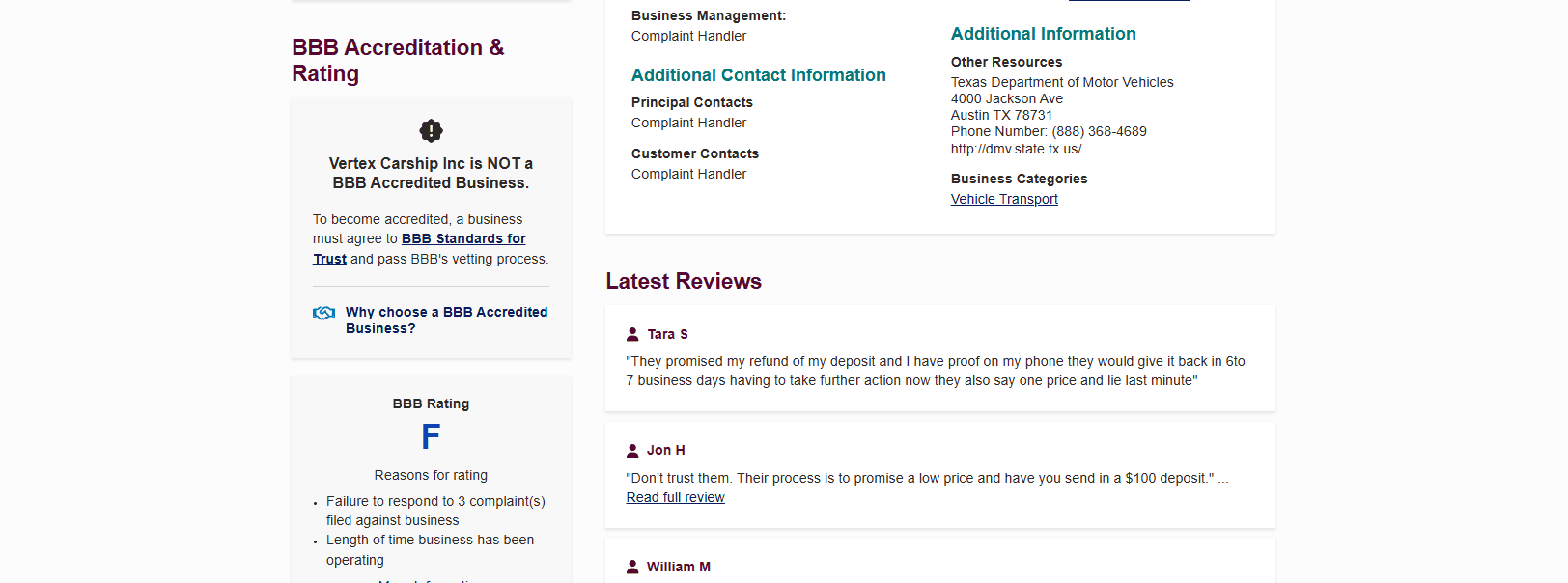Click the not-accredited warning badge icon

point(431,130)
